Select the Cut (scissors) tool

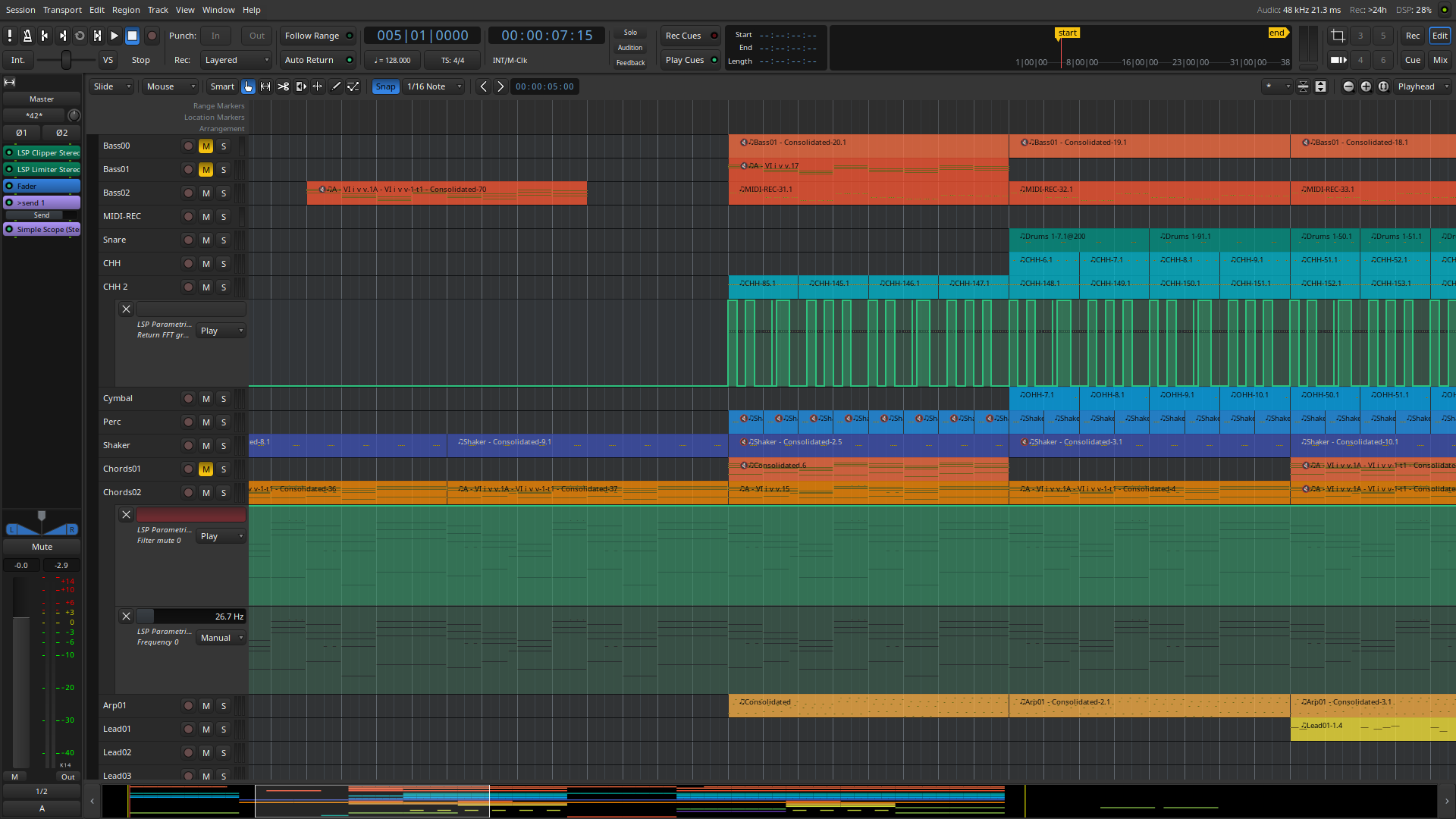[283, 86]
